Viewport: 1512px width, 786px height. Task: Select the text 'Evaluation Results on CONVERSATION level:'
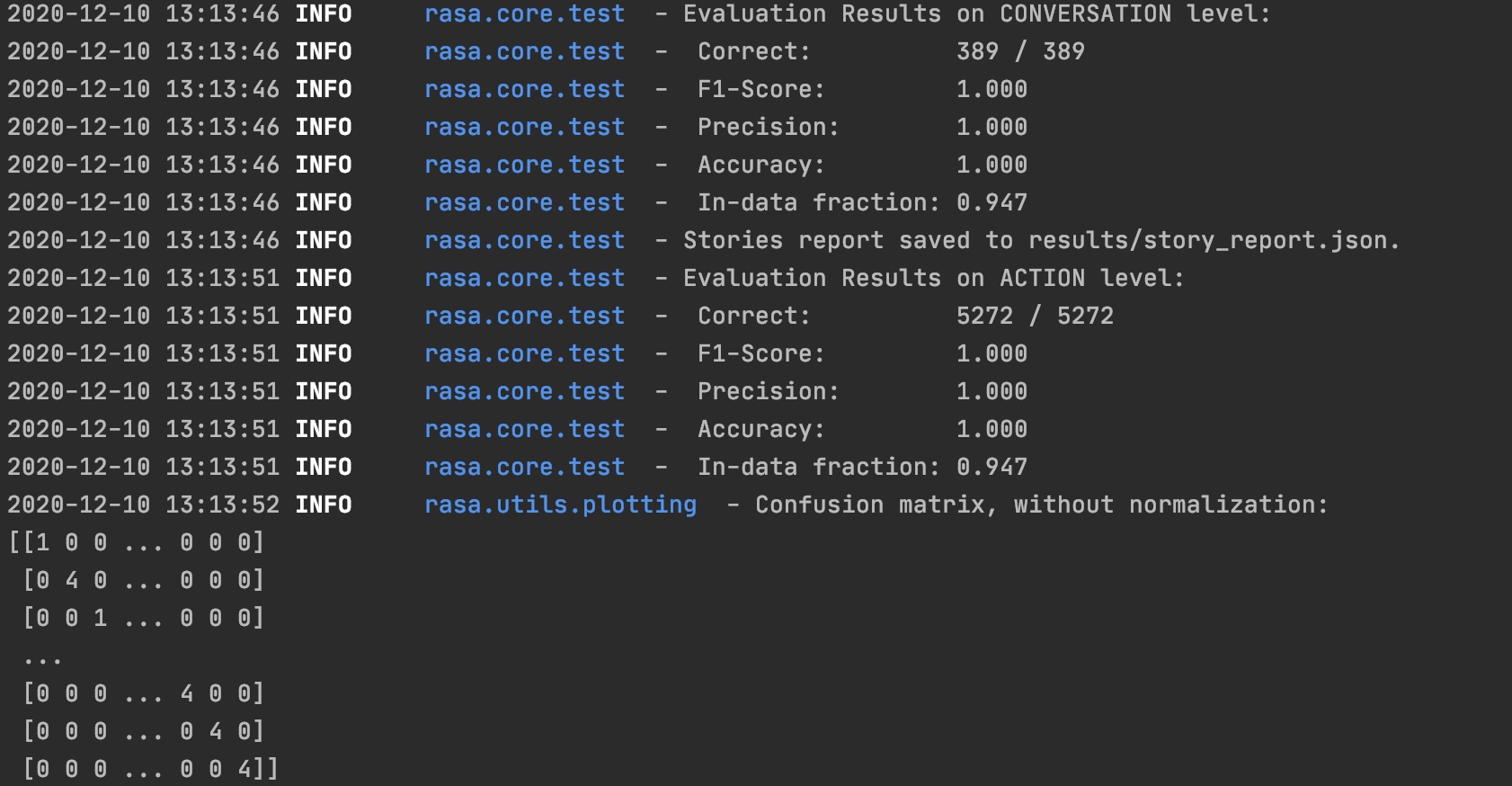pyautogui.click(x=977, y=13)
